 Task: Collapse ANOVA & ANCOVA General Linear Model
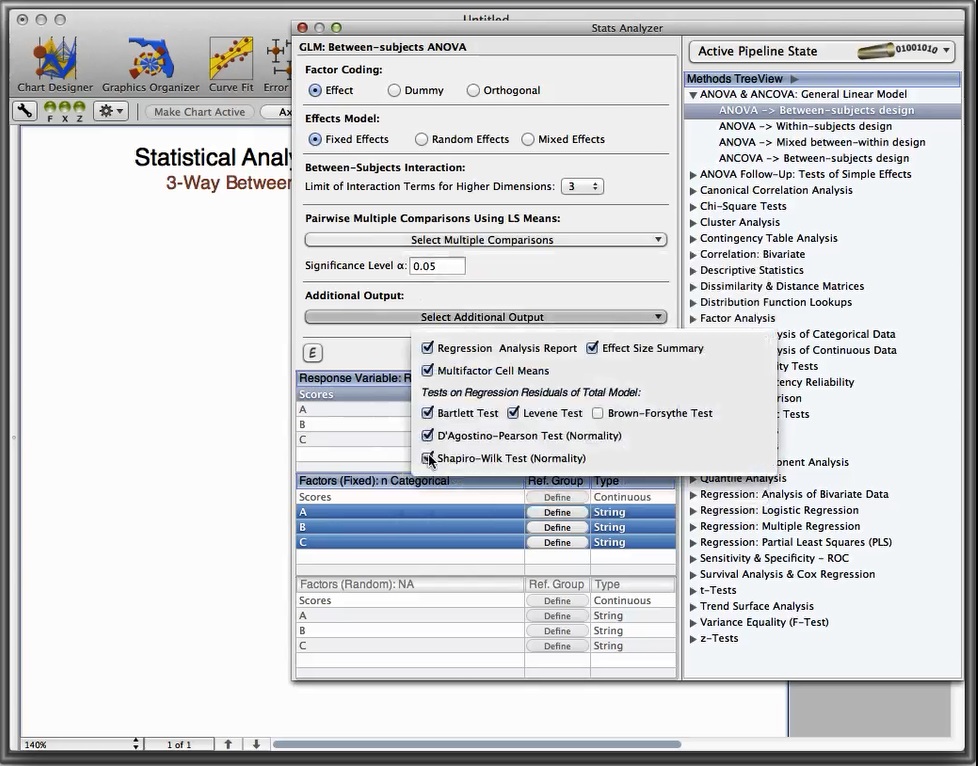pyautogui.click(x=693, y=95)
